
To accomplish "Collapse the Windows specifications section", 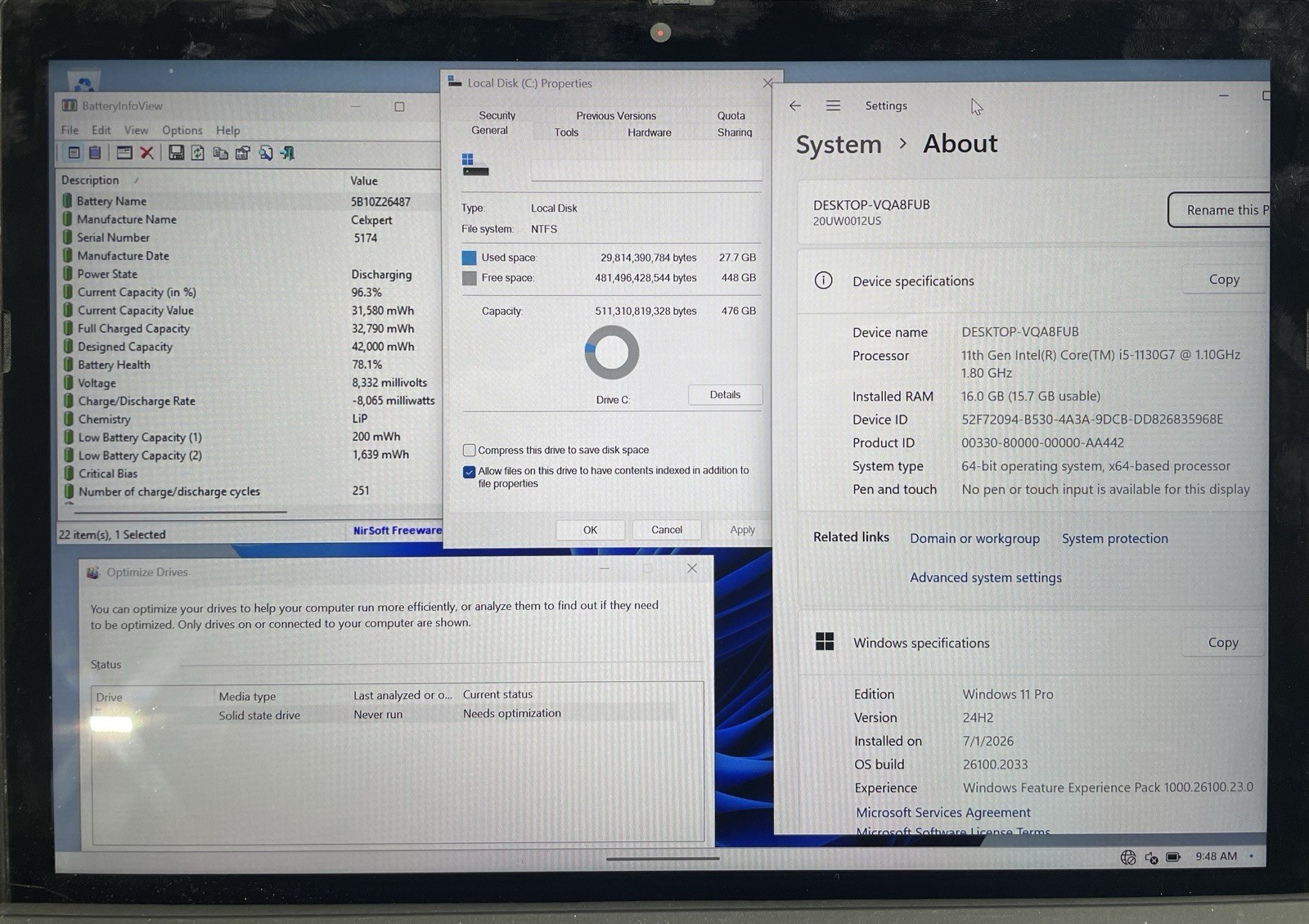I will point(1032,642).
